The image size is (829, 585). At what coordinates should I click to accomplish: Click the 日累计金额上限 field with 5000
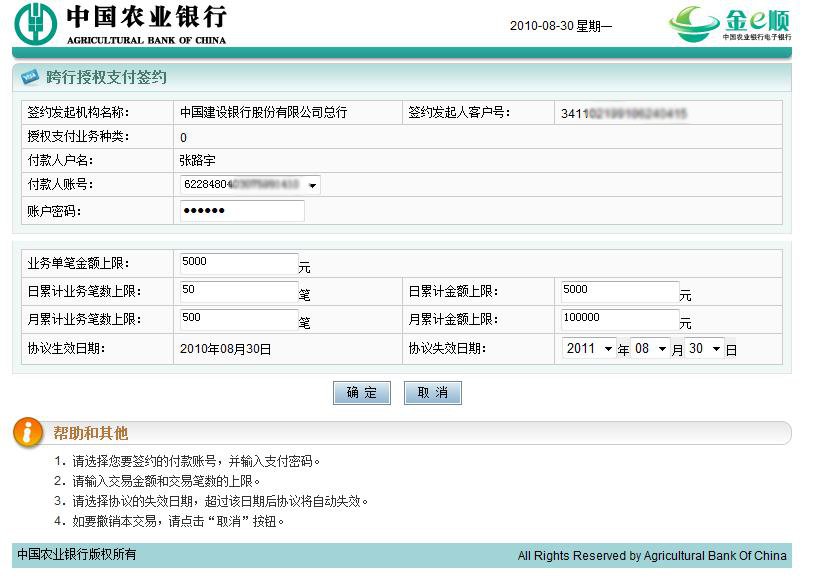pyautogui.click(x=620, y=291)
